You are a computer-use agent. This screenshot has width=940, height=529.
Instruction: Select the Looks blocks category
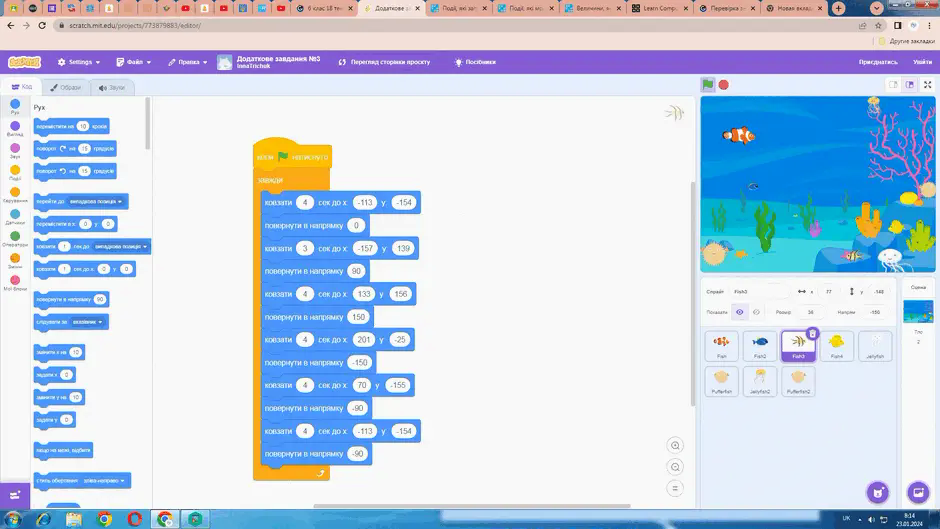click(15, 129)
